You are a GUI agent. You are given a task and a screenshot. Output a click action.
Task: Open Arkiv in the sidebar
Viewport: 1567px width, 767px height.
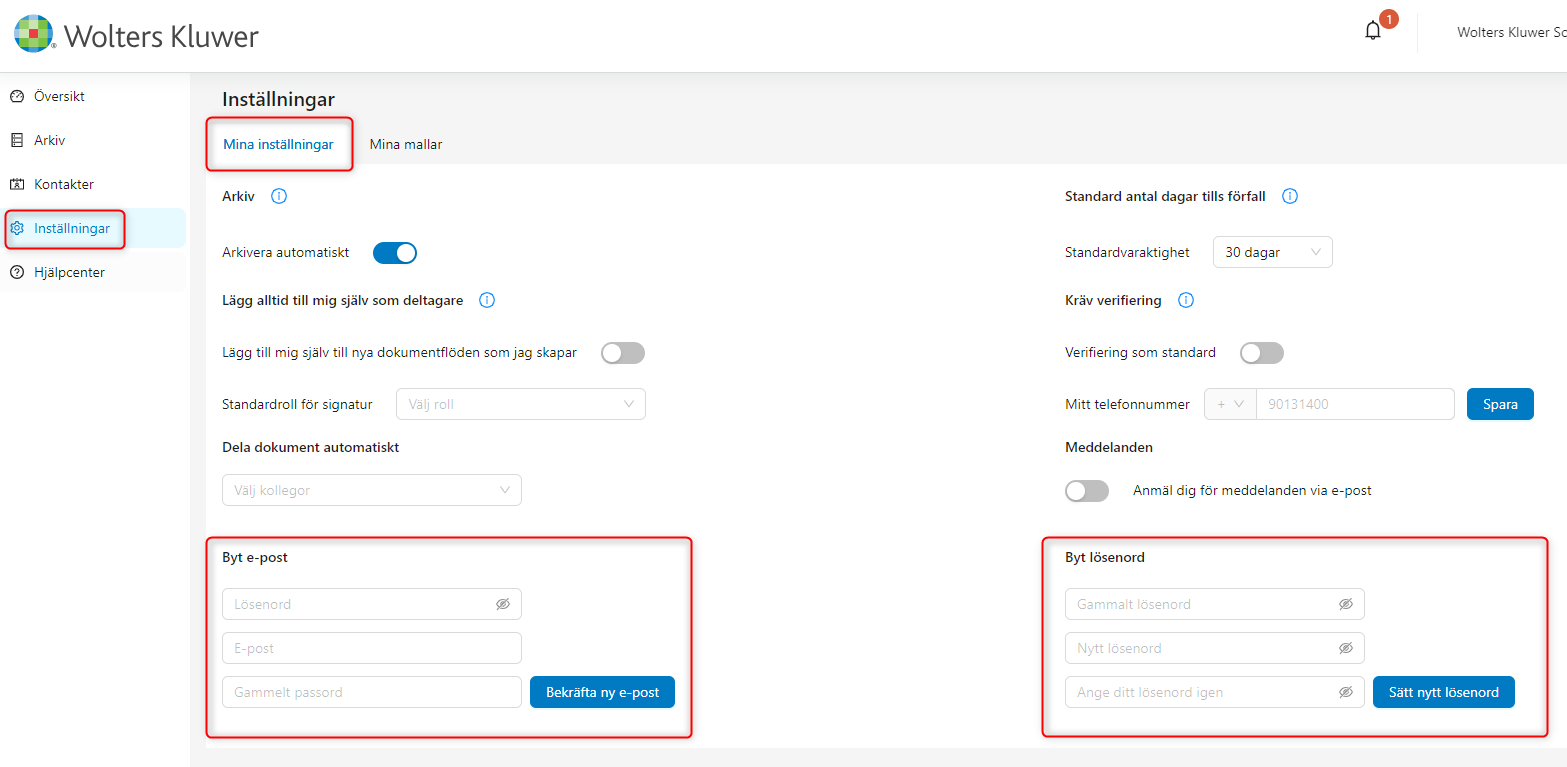point(93,141)
